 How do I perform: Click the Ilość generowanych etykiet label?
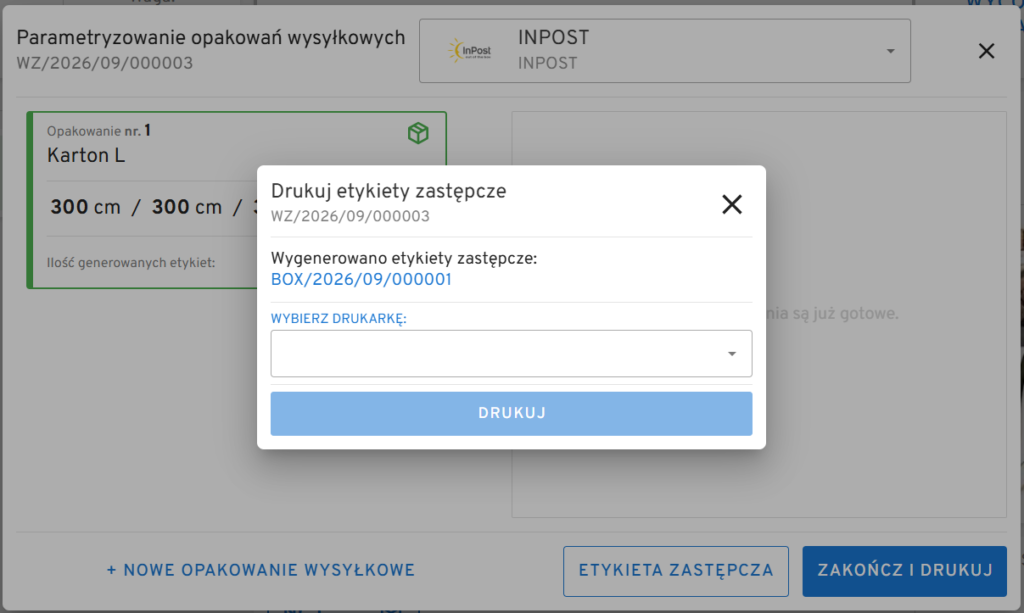(131, 263)
